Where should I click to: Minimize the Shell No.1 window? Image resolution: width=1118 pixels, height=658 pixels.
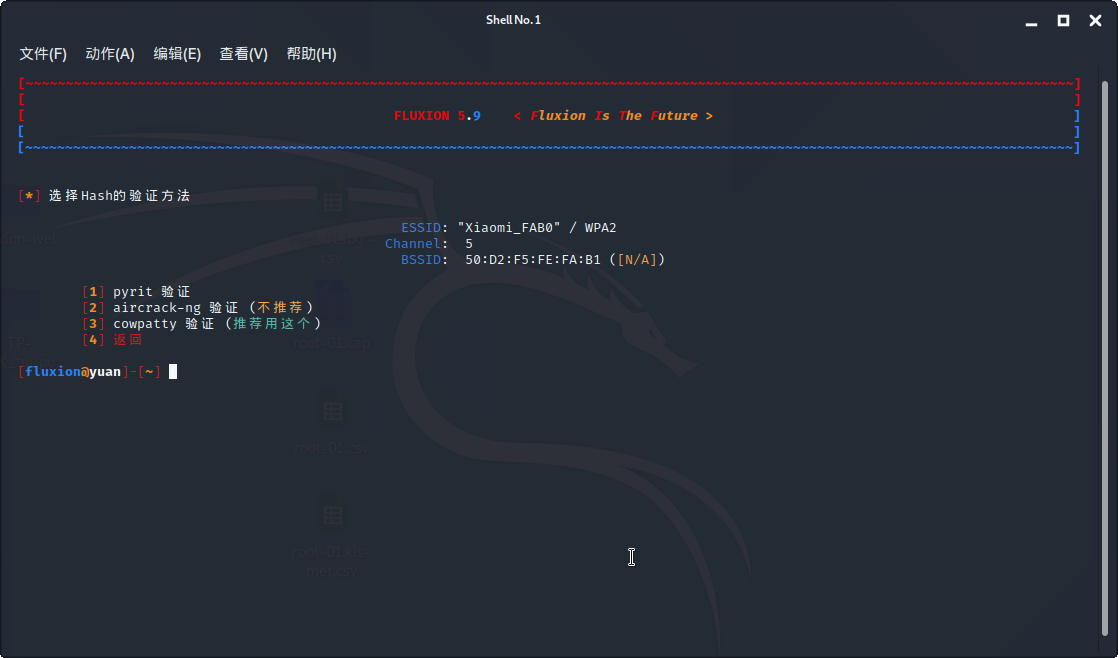[x=1031, y=21]
